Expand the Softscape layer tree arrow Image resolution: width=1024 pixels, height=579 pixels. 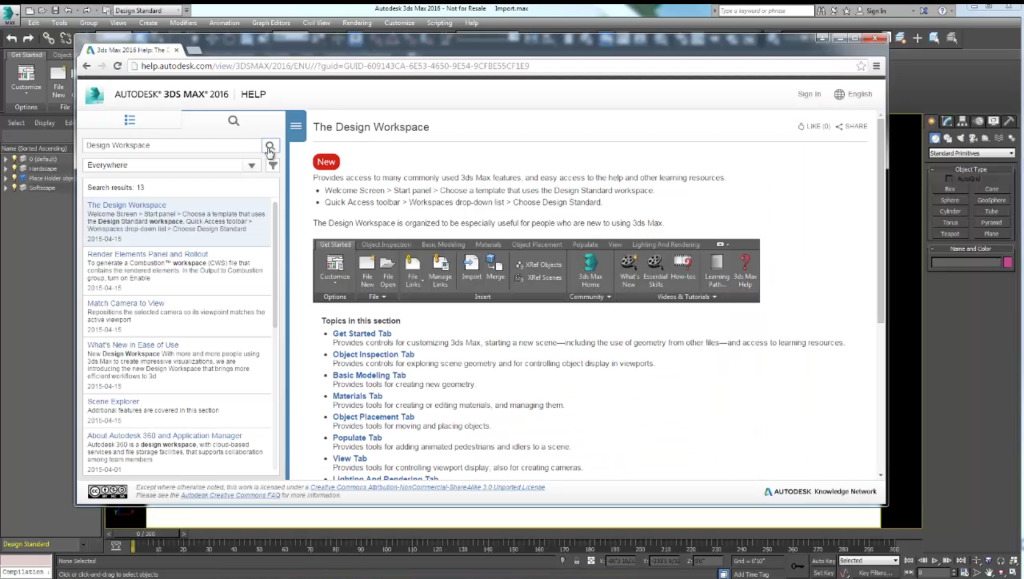pos(5,187)
